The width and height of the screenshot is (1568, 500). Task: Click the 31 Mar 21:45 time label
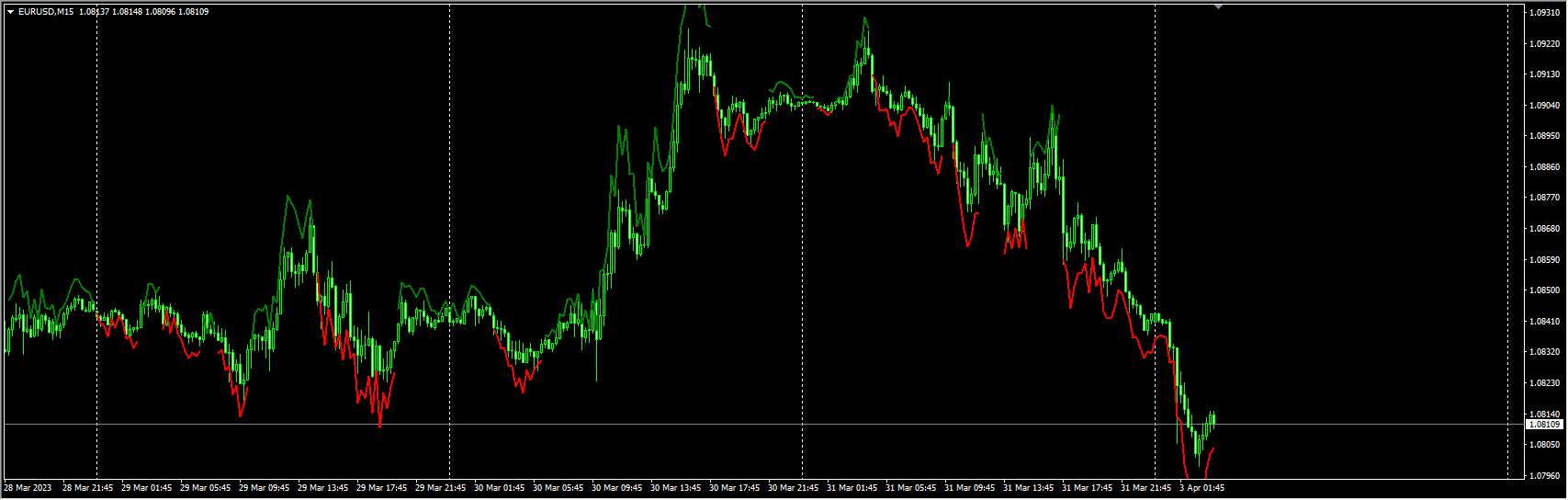click(x=1146, y=488)
